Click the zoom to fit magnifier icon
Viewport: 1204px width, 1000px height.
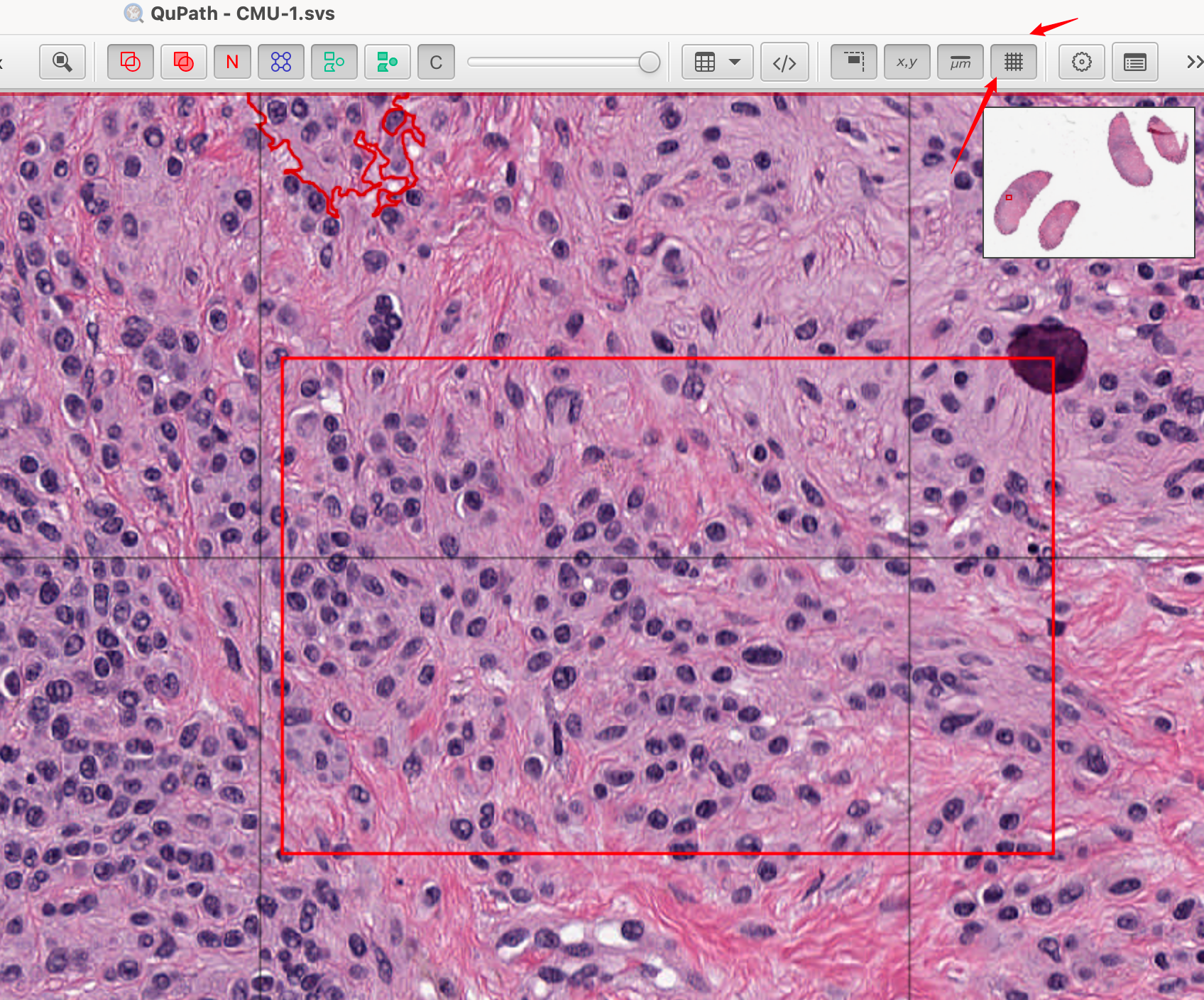click(62, 62)
